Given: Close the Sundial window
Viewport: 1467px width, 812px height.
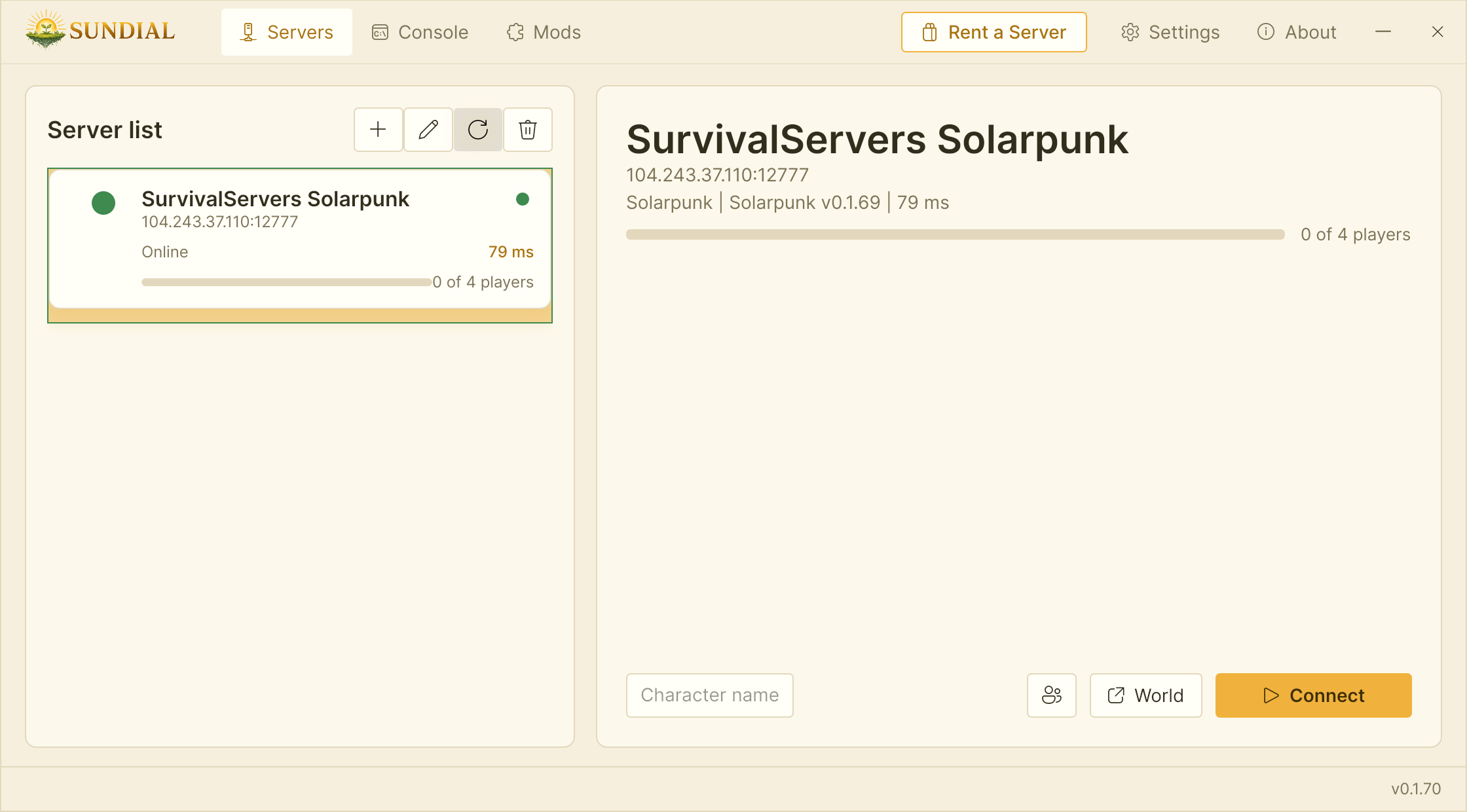Looking at the screenshot, I should (x=1438, y=32).
